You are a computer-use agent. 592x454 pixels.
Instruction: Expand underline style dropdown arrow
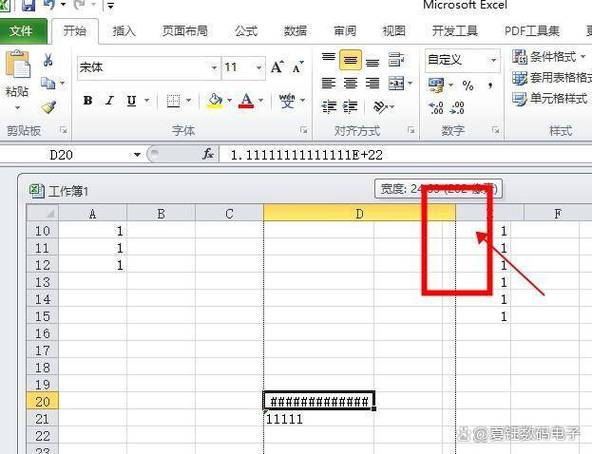(147, 101)
